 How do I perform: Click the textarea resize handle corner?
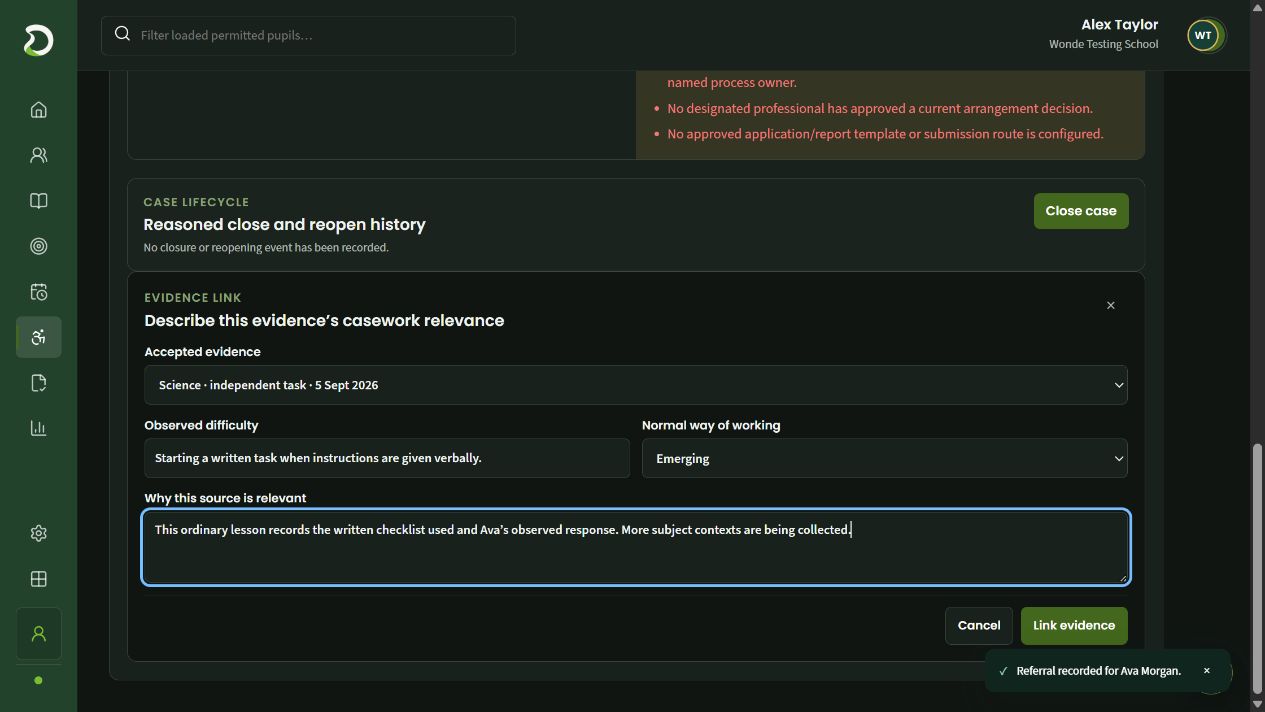coord(1122,577)
